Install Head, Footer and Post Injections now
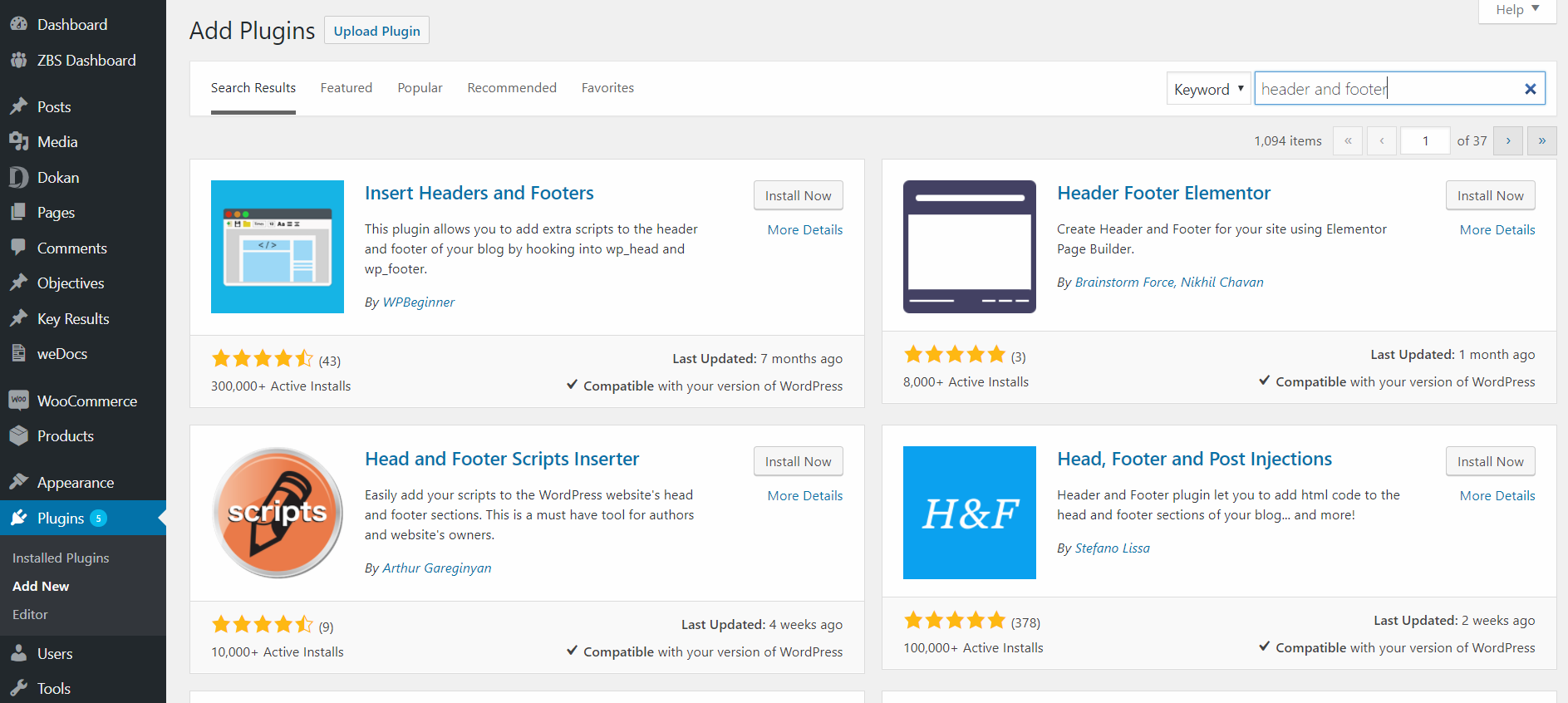1568x703 pixels. point(1490,461)
